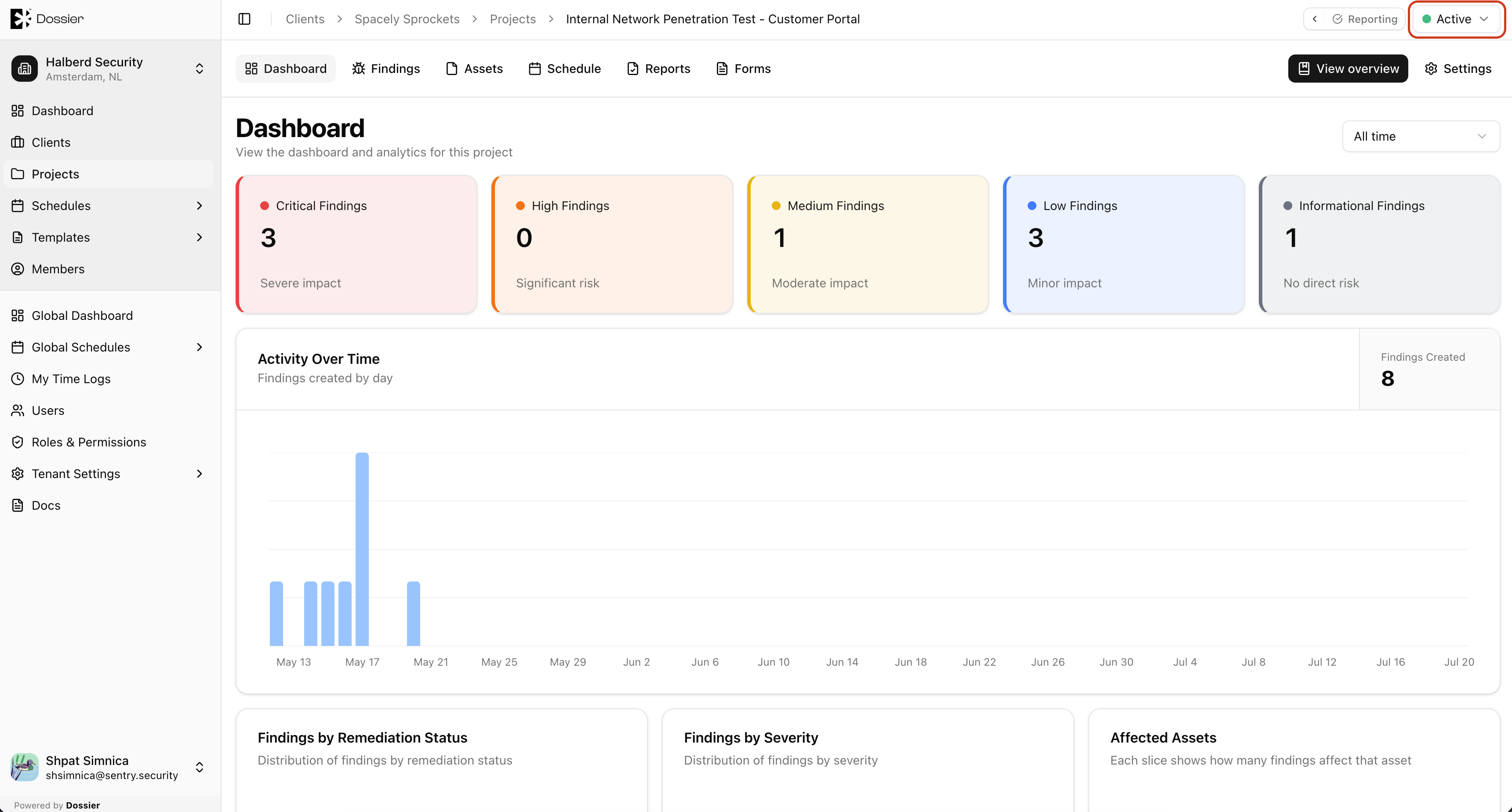
Task: Toggle the sidebar panel icon
Action: [244, 19]
